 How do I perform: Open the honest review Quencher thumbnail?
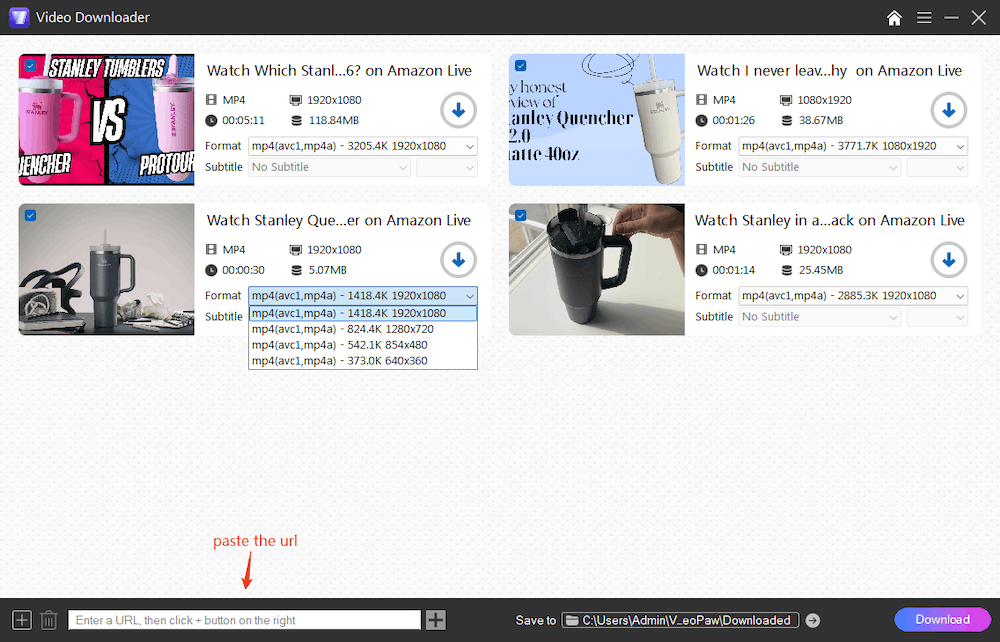[597, 120]
